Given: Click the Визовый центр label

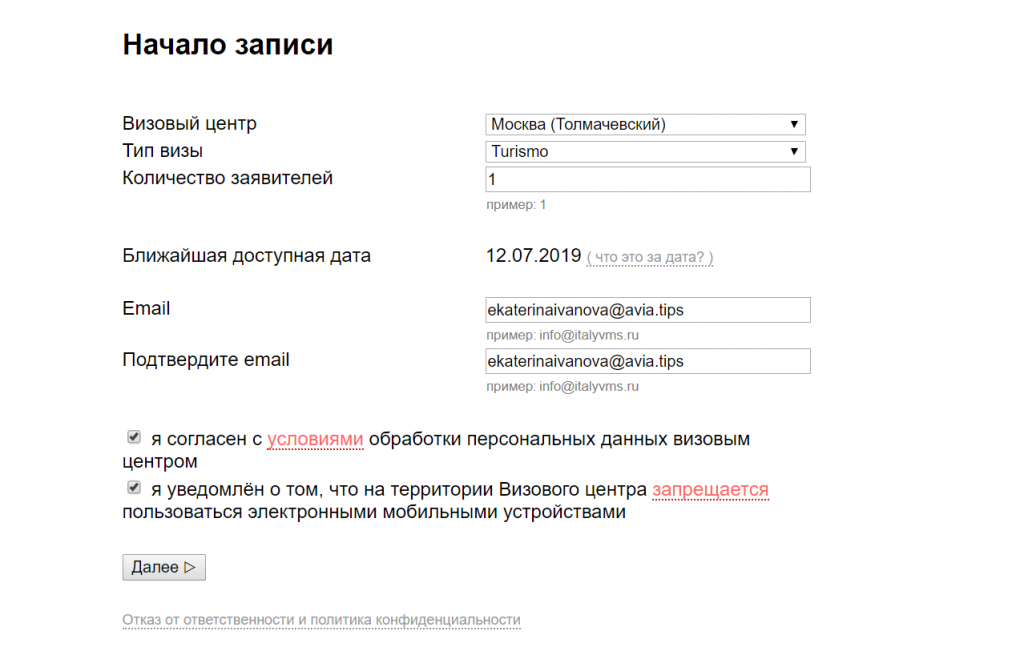Looking at the screenshot, I should tap(189, 124).
